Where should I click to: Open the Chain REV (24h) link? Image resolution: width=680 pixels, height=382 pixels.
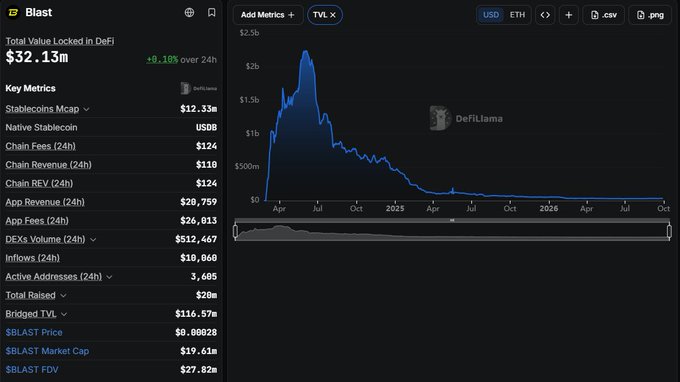39,183
